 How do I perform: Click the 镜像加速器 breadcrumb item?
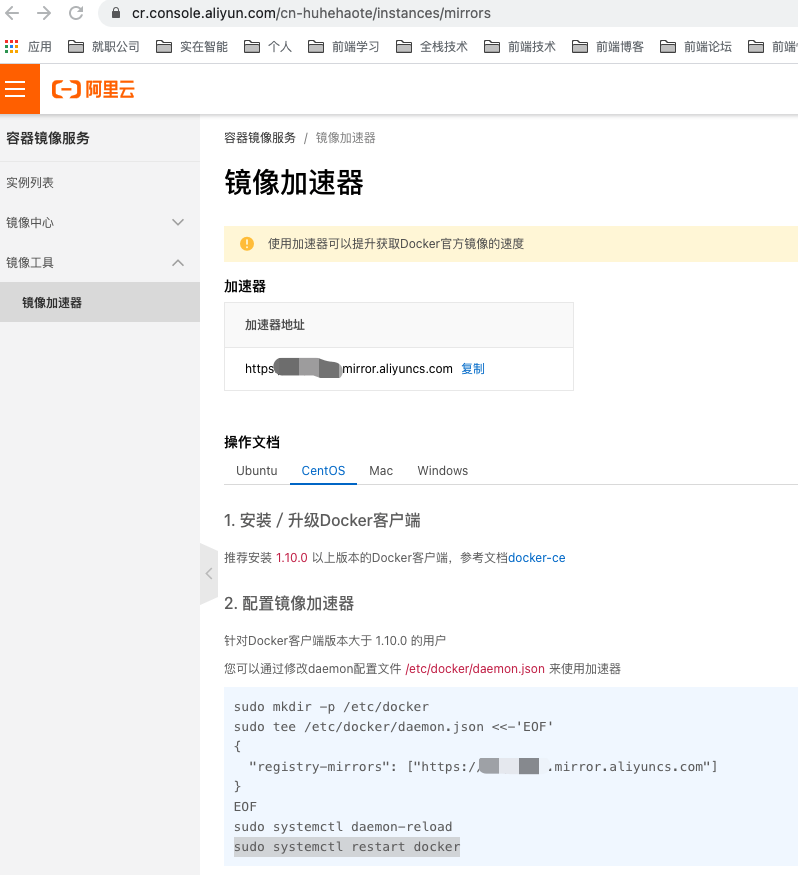345,138
